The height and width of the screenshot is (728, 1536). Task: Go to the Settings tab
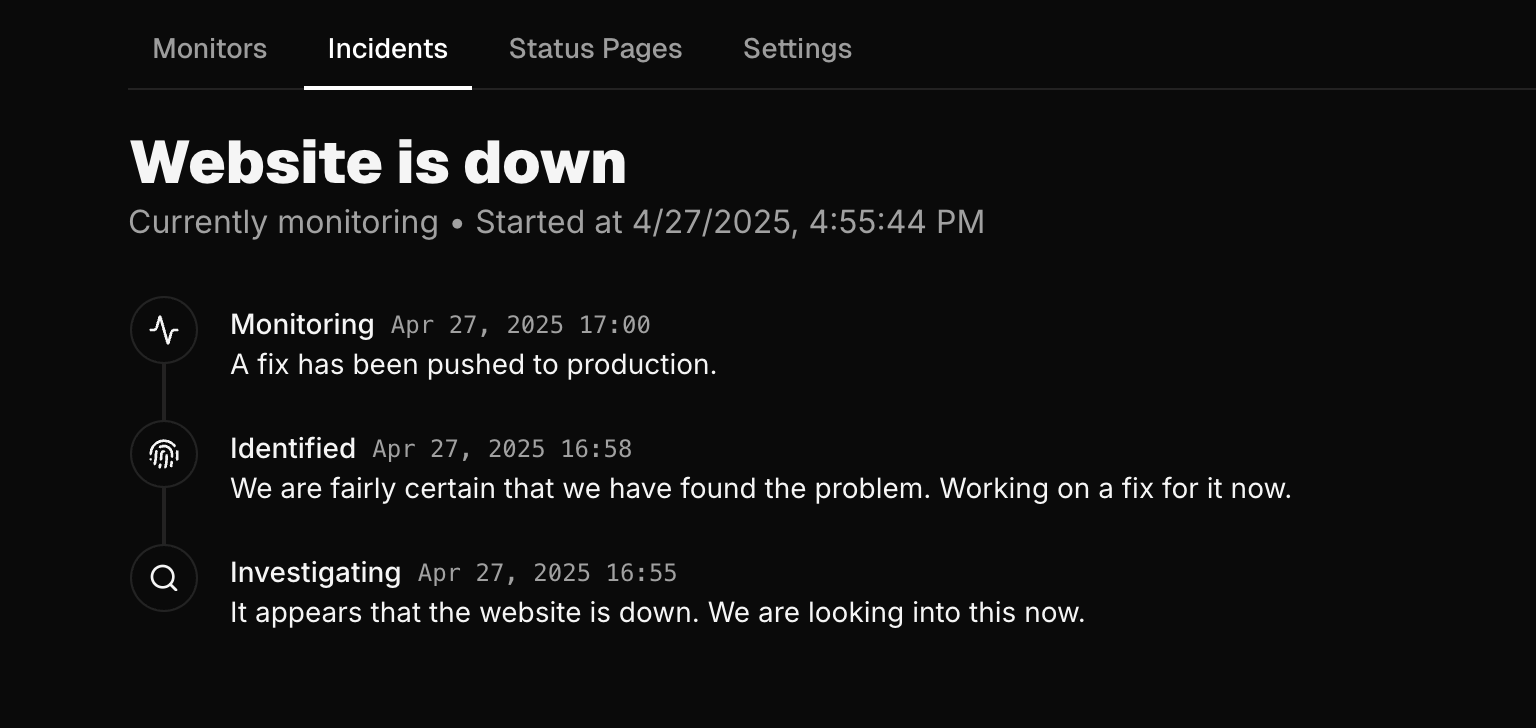(x=797, y=48)
